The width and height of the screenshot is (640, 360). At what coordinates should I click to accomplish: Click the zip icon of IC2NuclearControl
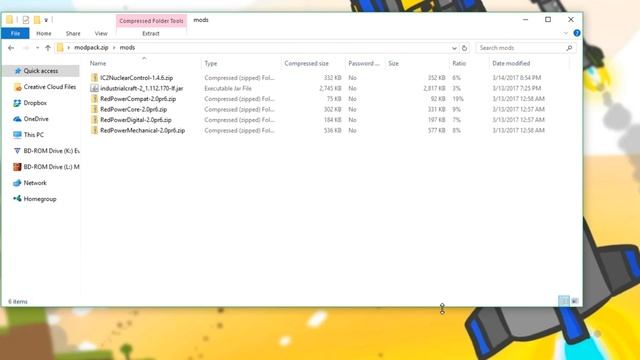94,78
